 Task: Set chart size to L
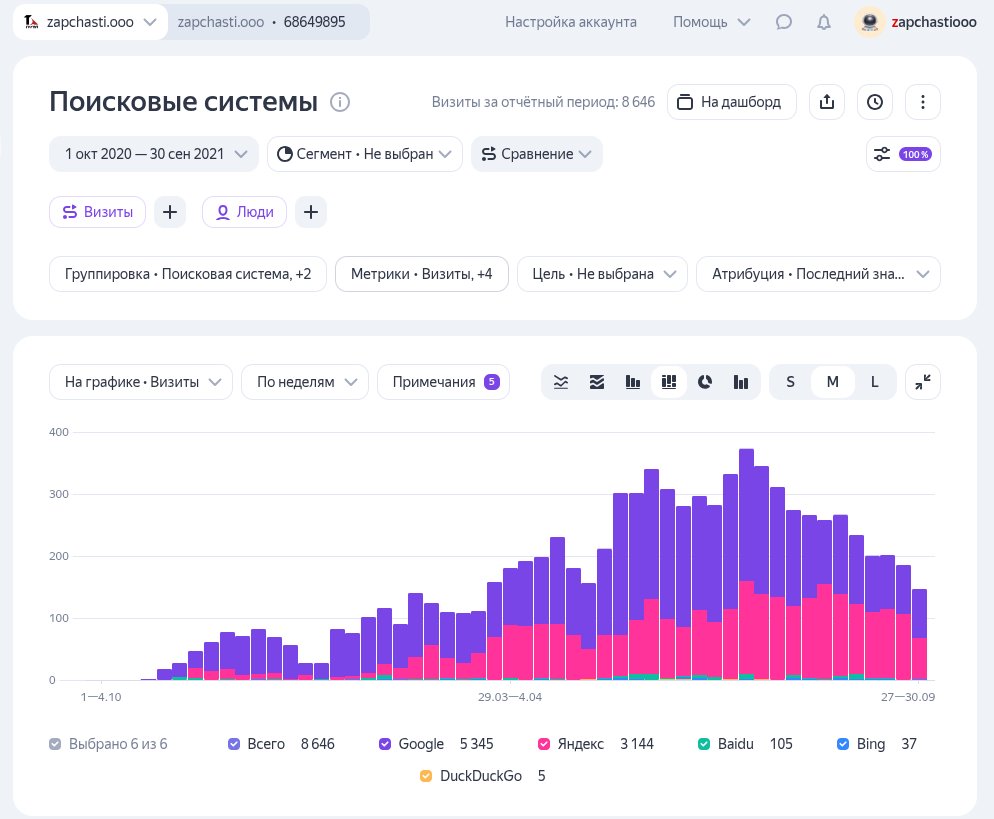pos(875,382)
